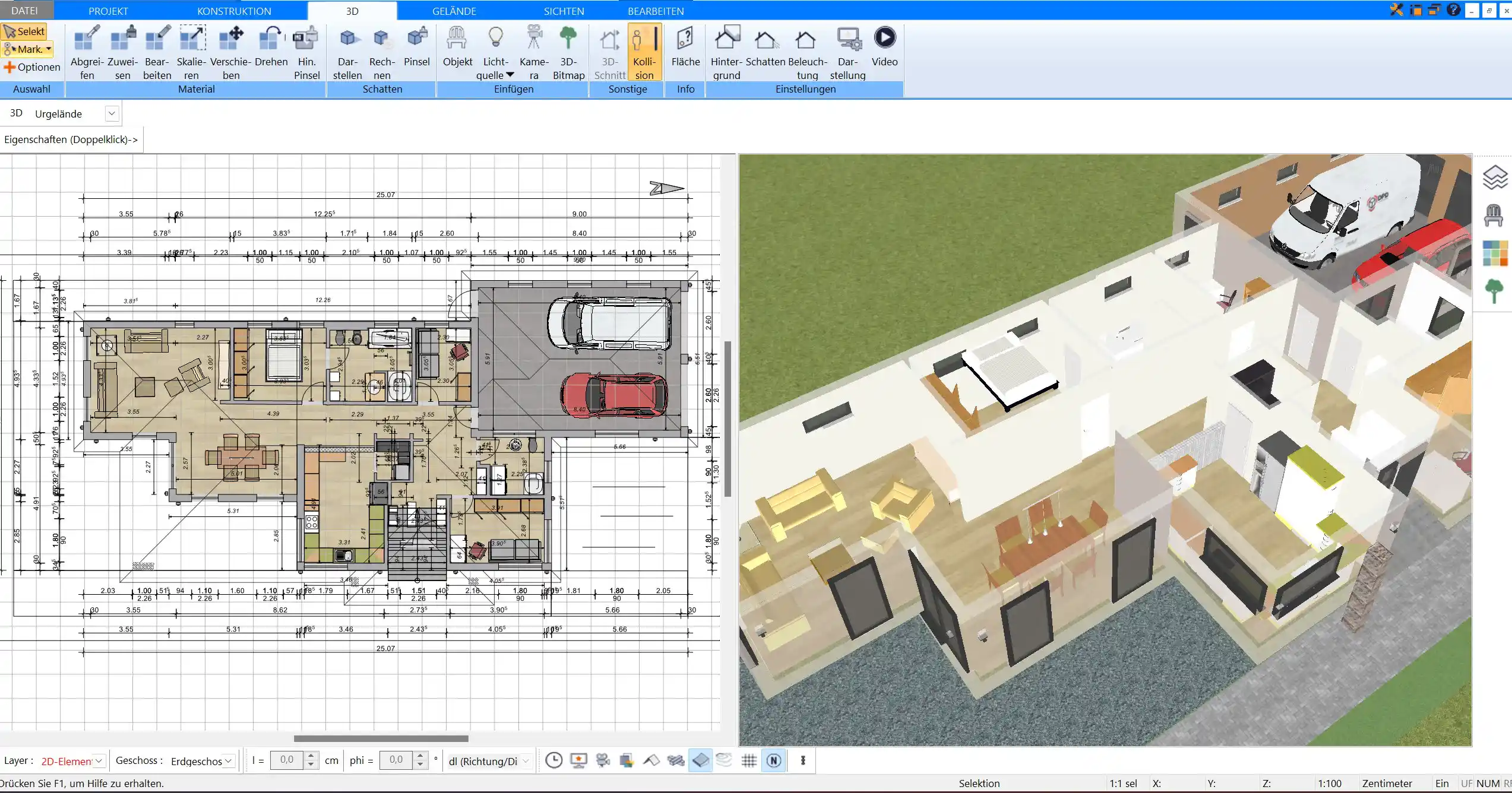Toggle the north arrow N button

[x=774, y=760]
